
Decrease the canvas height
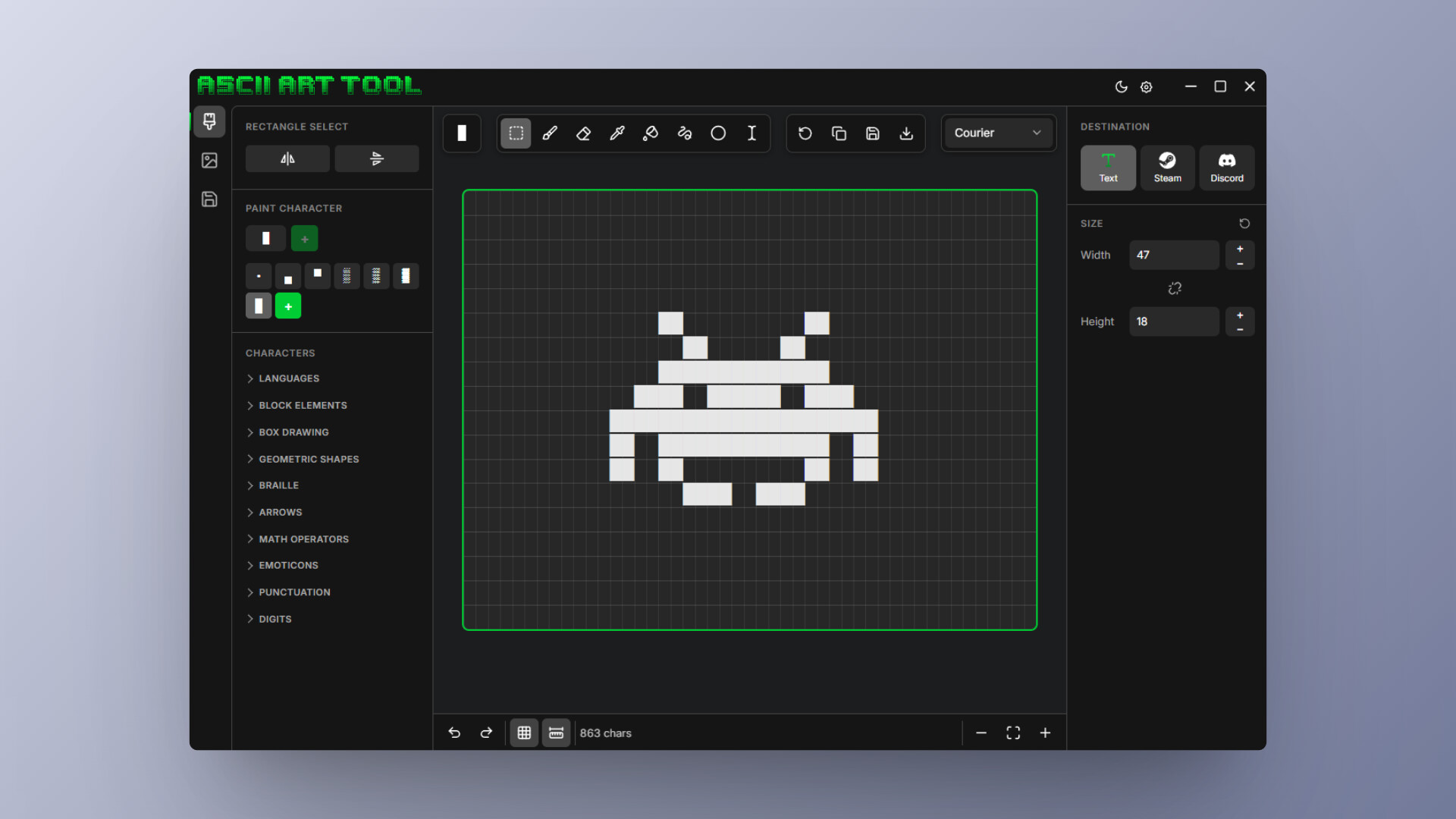point(1240,329)
